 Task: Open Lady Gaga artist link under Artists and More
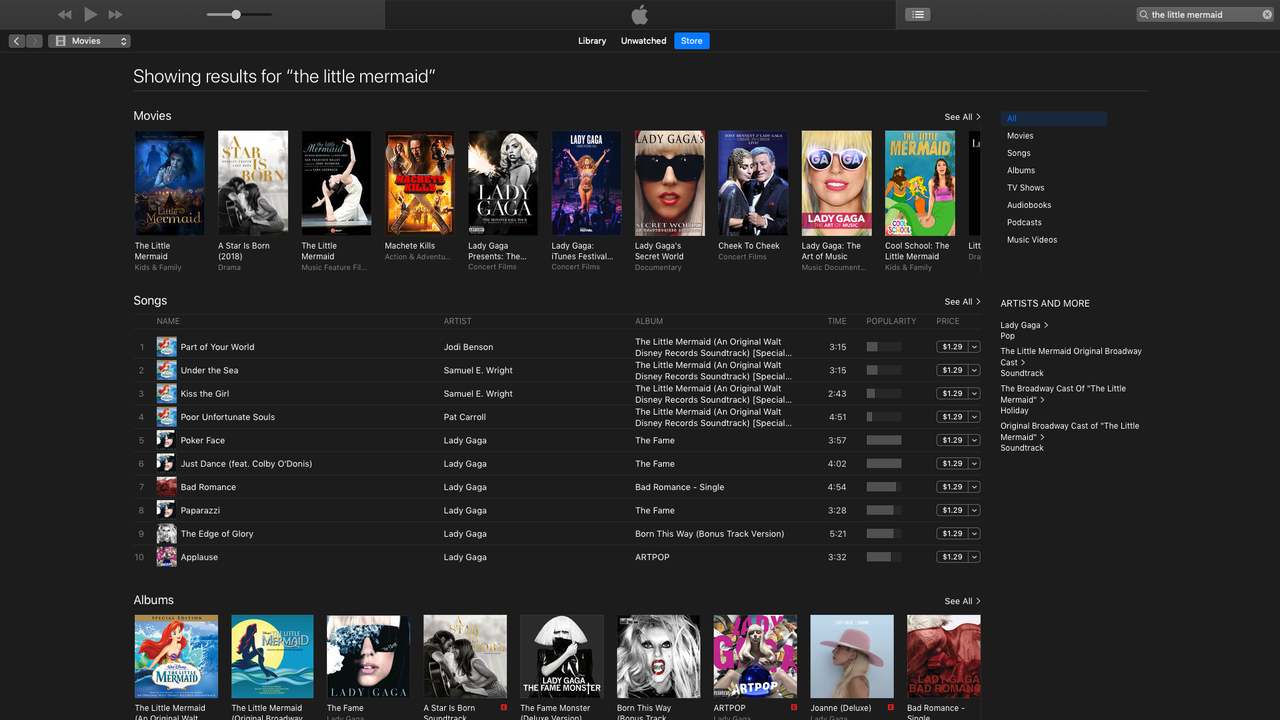(x=1024, y=325)
